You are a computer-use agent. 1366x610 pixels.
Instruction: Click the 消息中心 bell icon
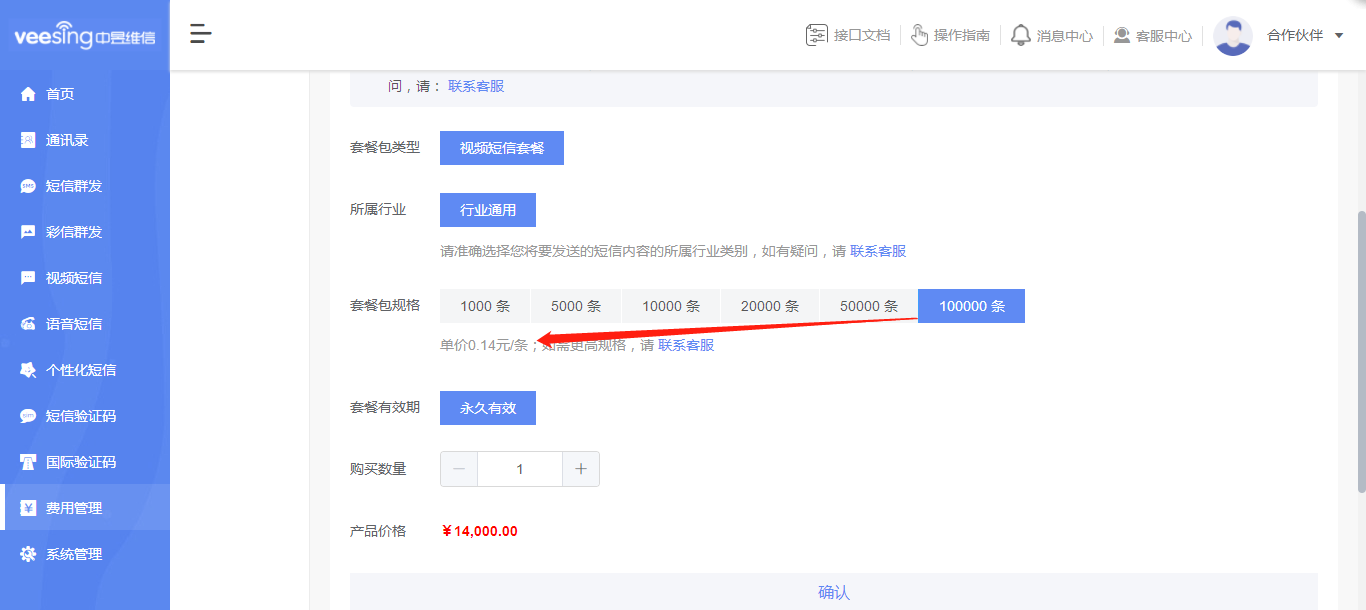pos(1020,35)
